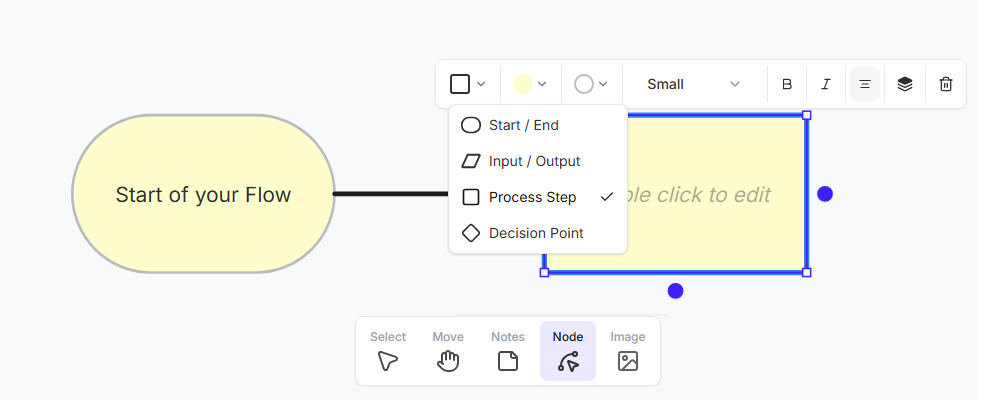This screenshot has width=1000, height=406.
Task: Open the yellow fill color swatch
Action: [x=529, y=84]
